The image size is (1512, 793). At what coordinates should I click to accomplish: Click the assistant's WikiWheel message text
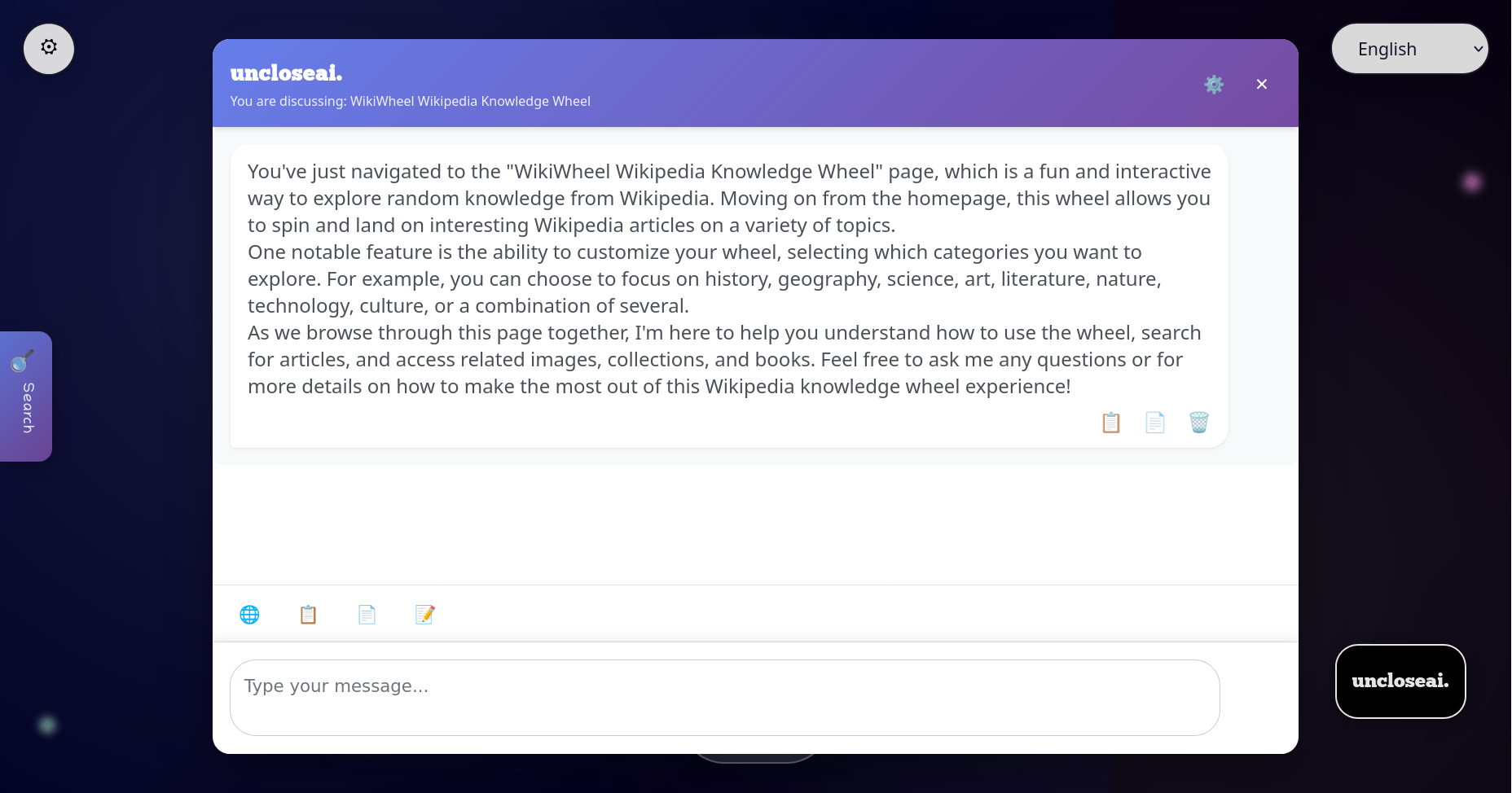(728, 278)
